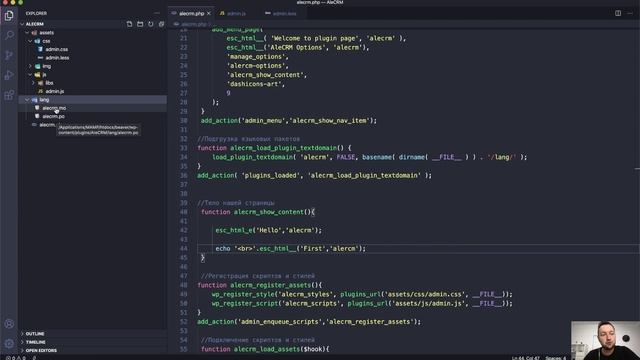Click the webcam video thumbnail overlay

[605, 340]
